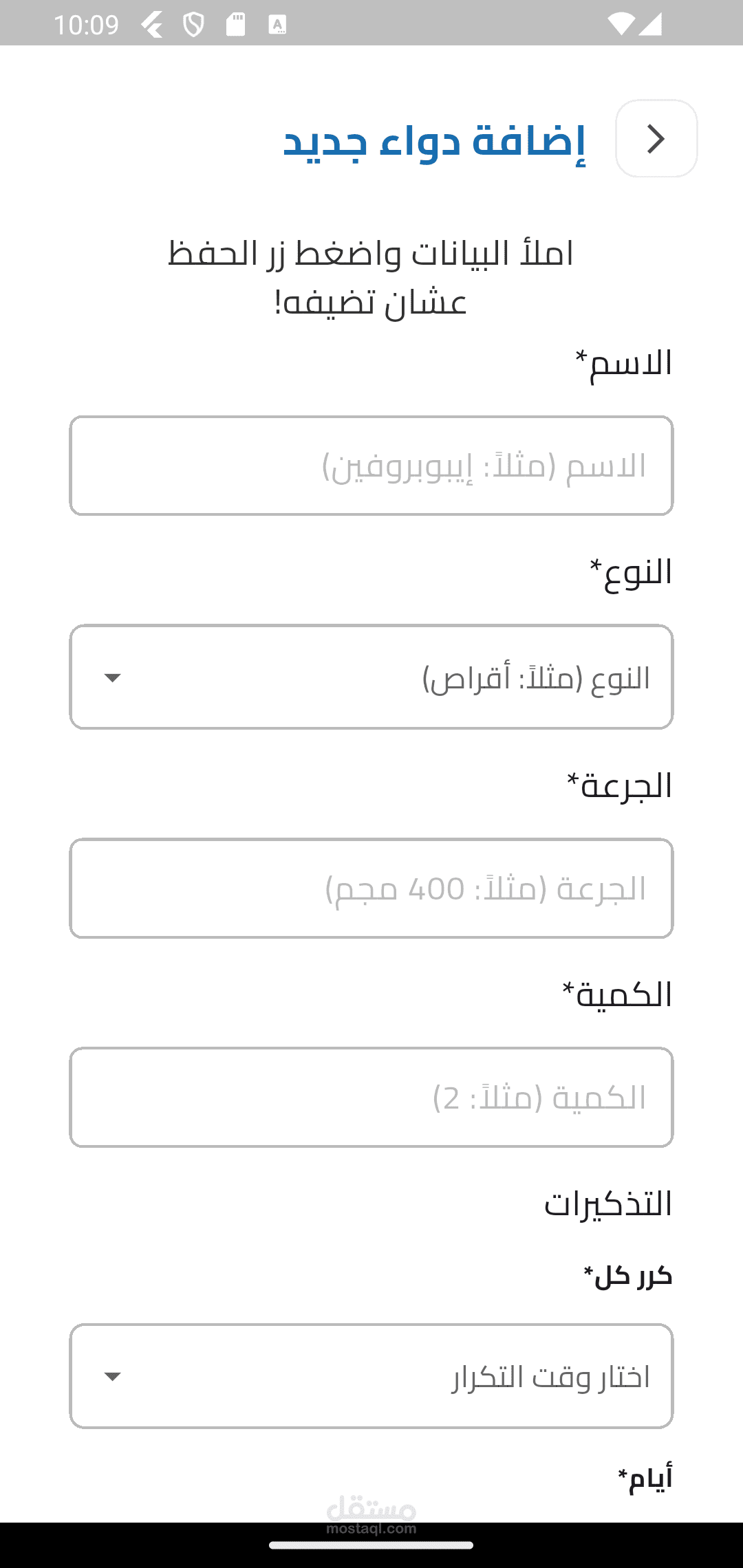Tap the كرر كل* label
The width and height of the screenshot is (743, 1568).
tap(627, 1276)
